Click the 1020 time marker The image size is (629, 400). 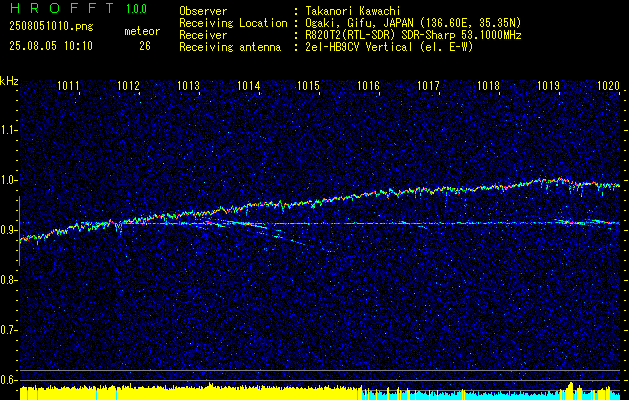(x=609, y=85)
